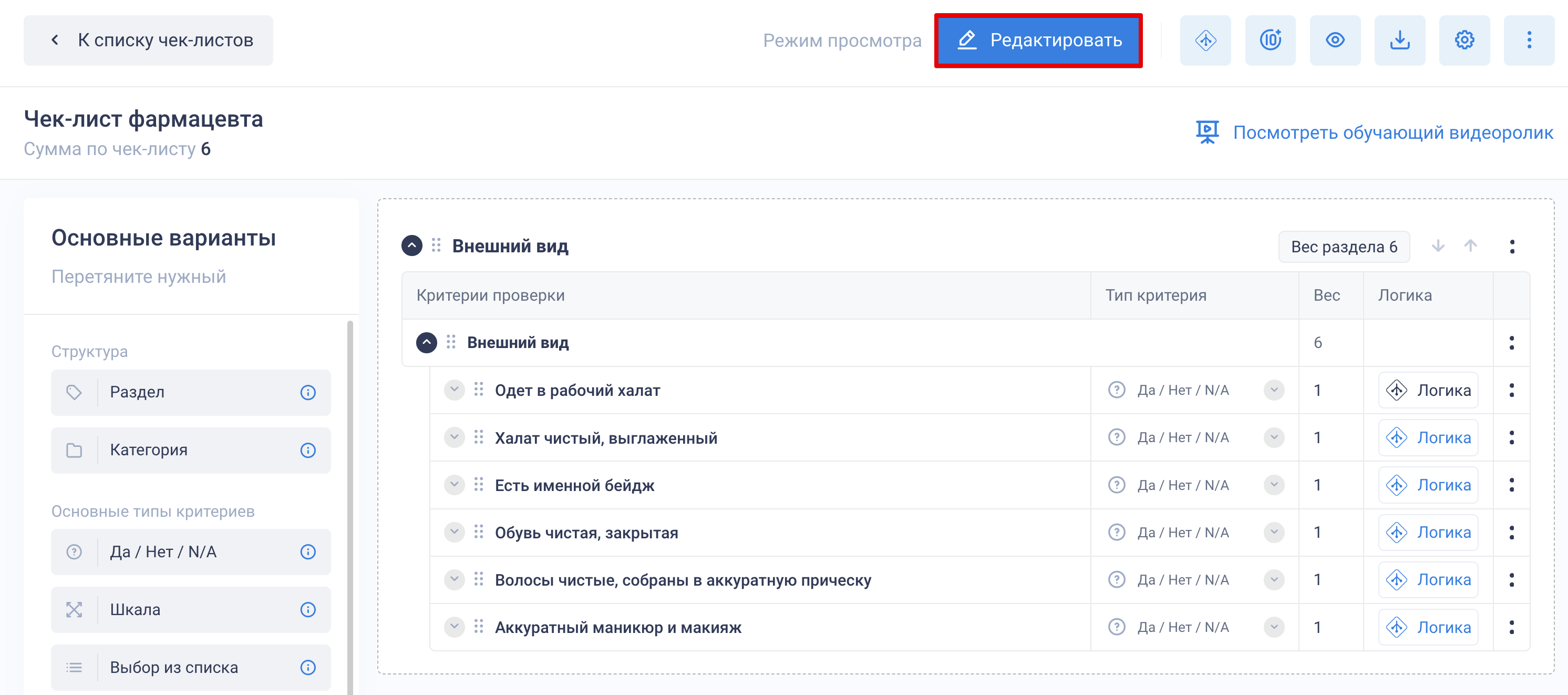Click info icon next to Шкала
Viewport: 1568px width, 695px height.
308,610
